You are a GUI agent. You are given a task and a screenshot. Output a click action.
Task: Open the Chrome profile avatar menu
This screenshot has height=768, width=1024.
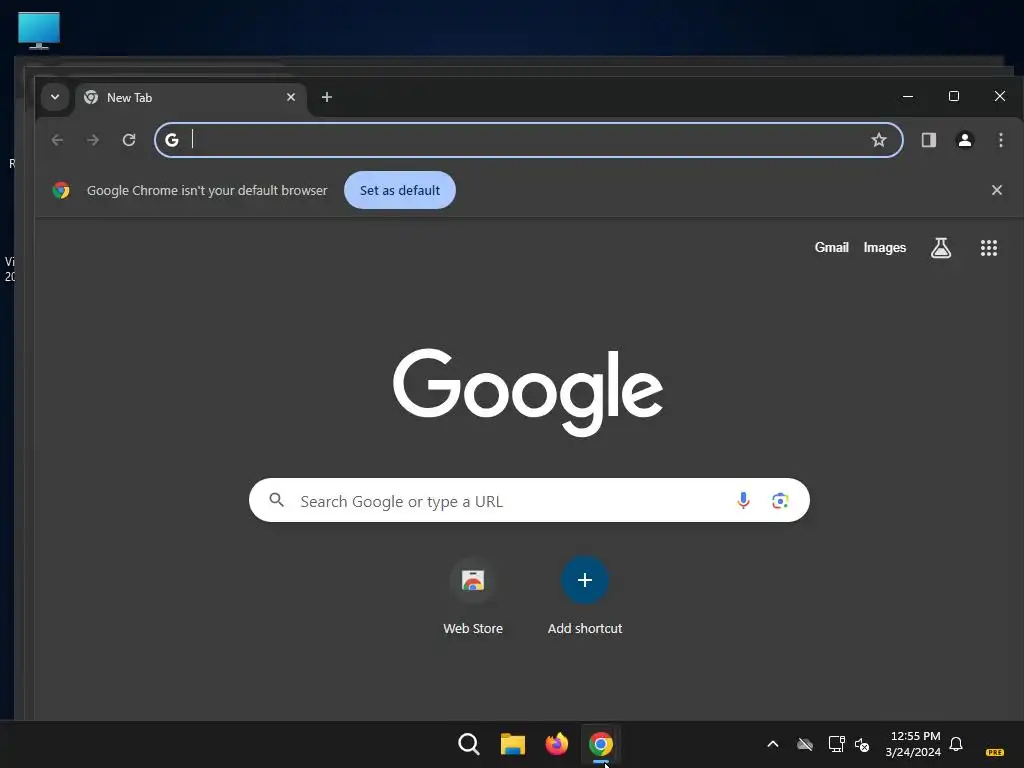(965, 140)
